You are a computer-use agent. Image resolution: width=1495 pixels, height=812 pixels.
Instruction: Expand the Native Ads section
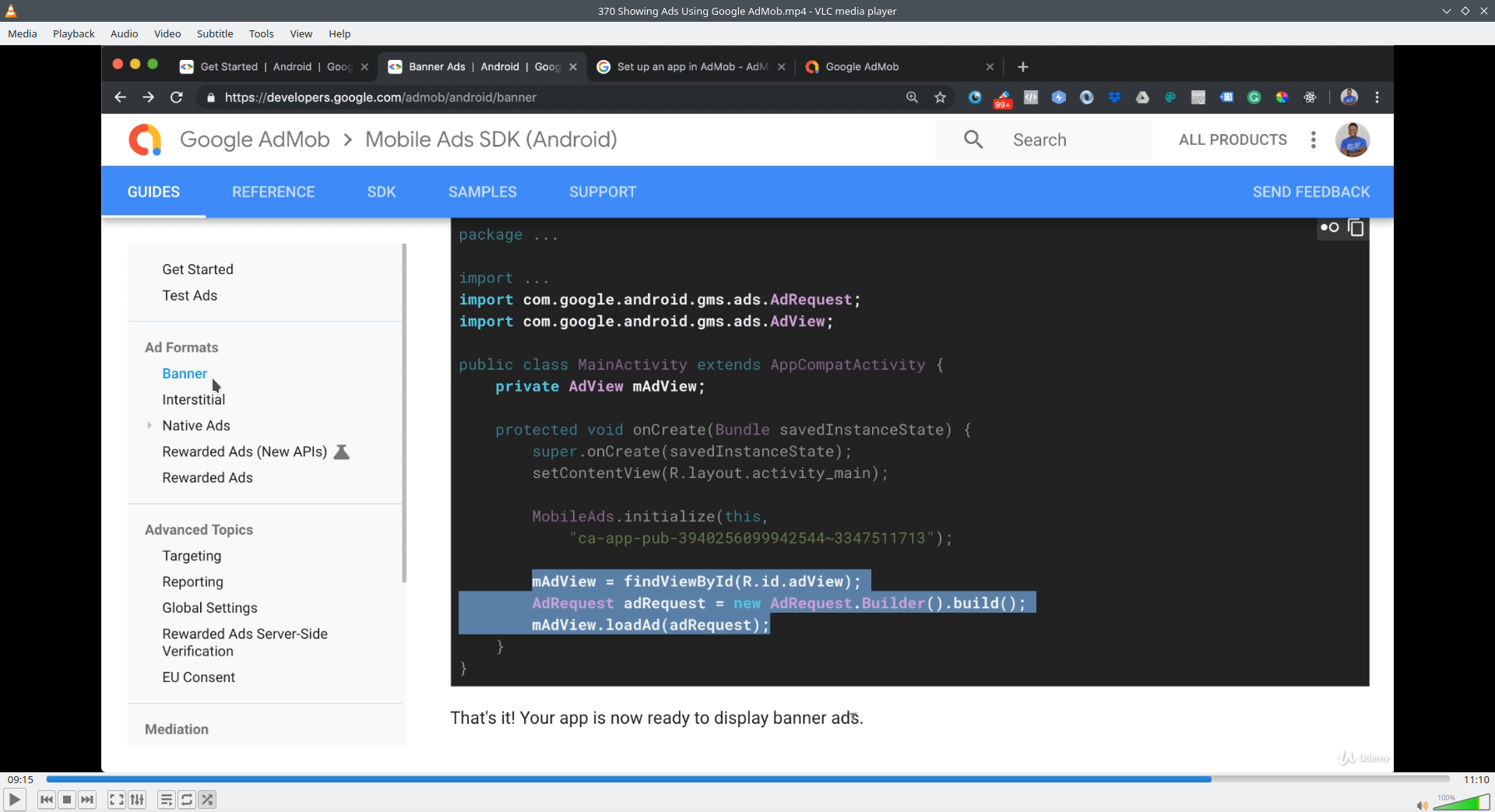(149, 426)
